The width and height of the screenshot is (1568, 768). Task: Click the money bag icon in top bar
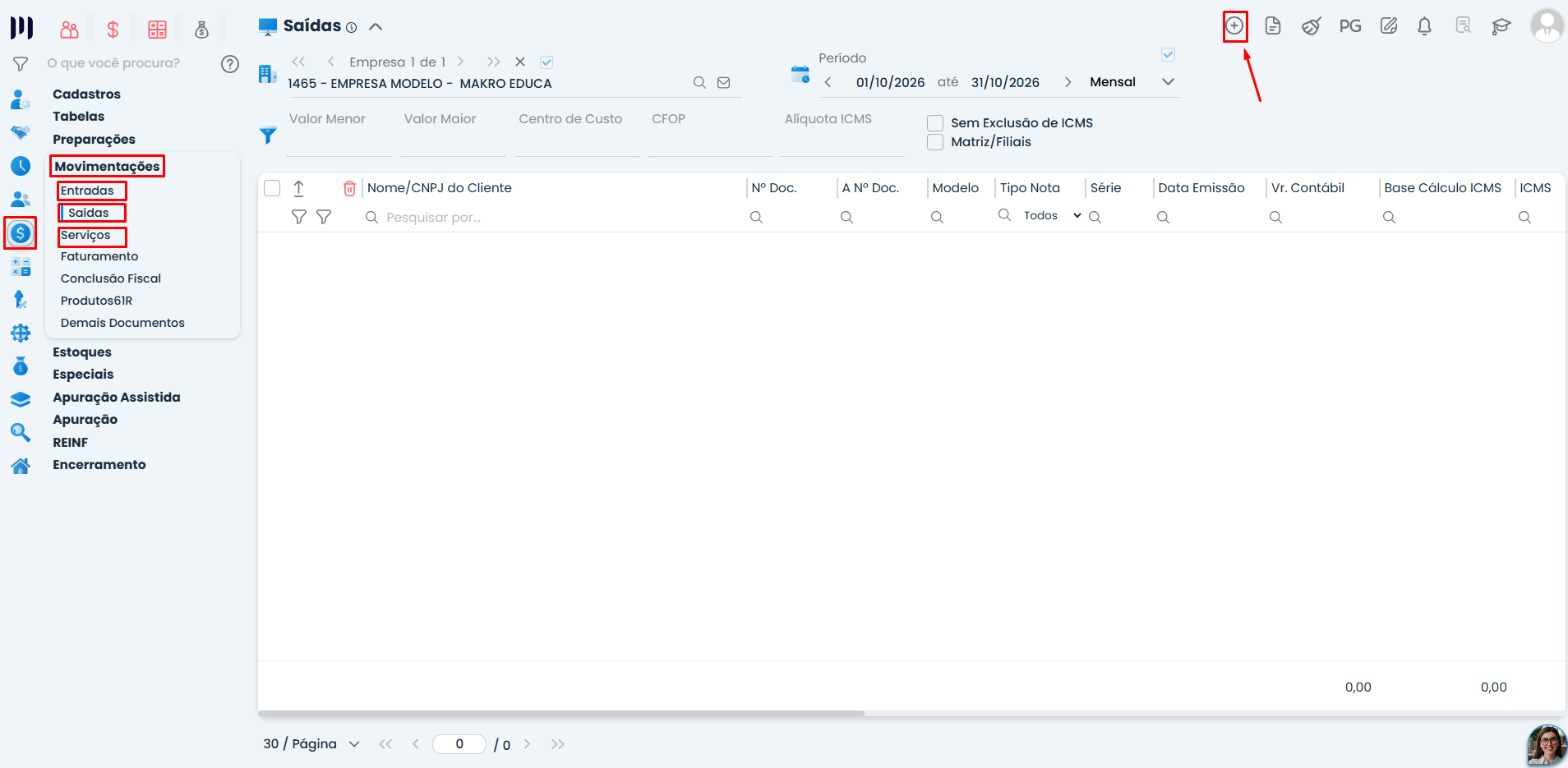click(201, 30)
